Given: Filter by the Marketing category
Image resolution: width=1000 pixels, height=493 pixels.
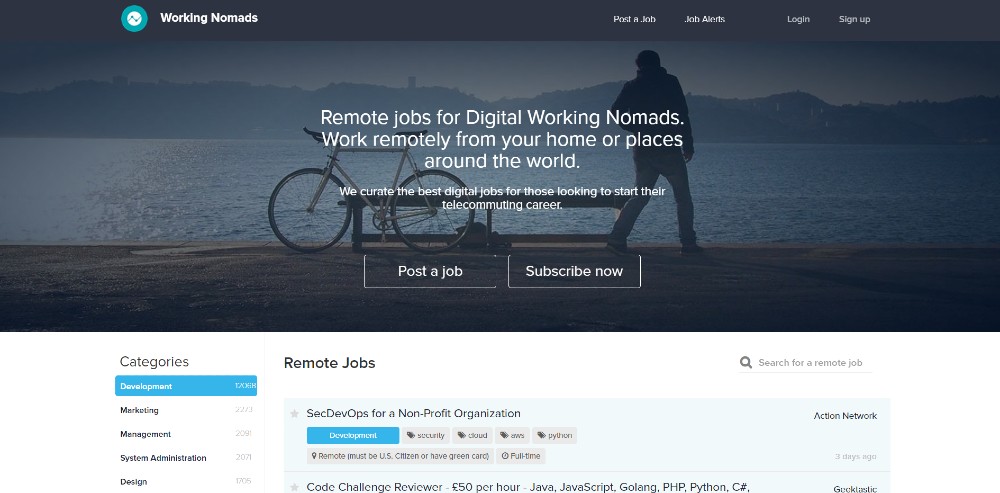Looking at the screenshot, I should point(140,410).
